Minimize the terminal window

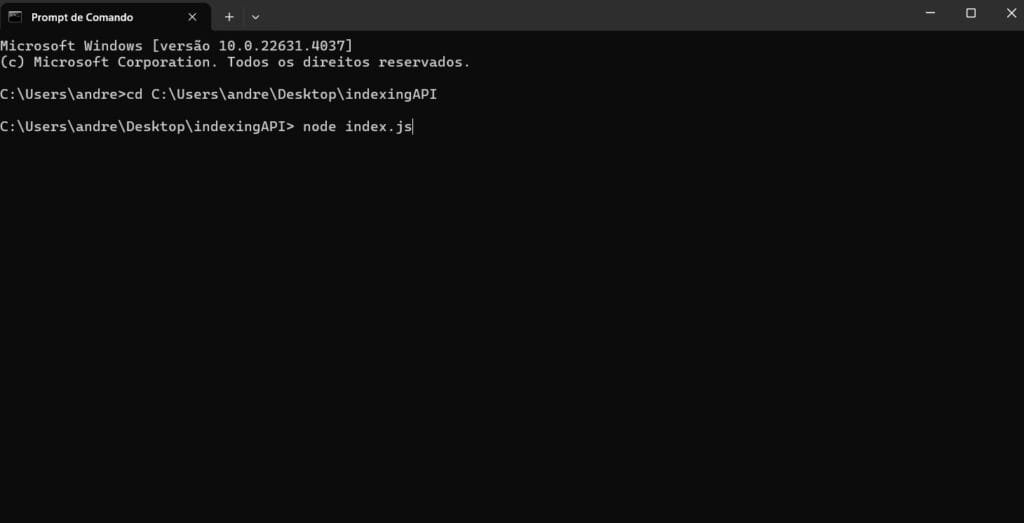(931, 13)
